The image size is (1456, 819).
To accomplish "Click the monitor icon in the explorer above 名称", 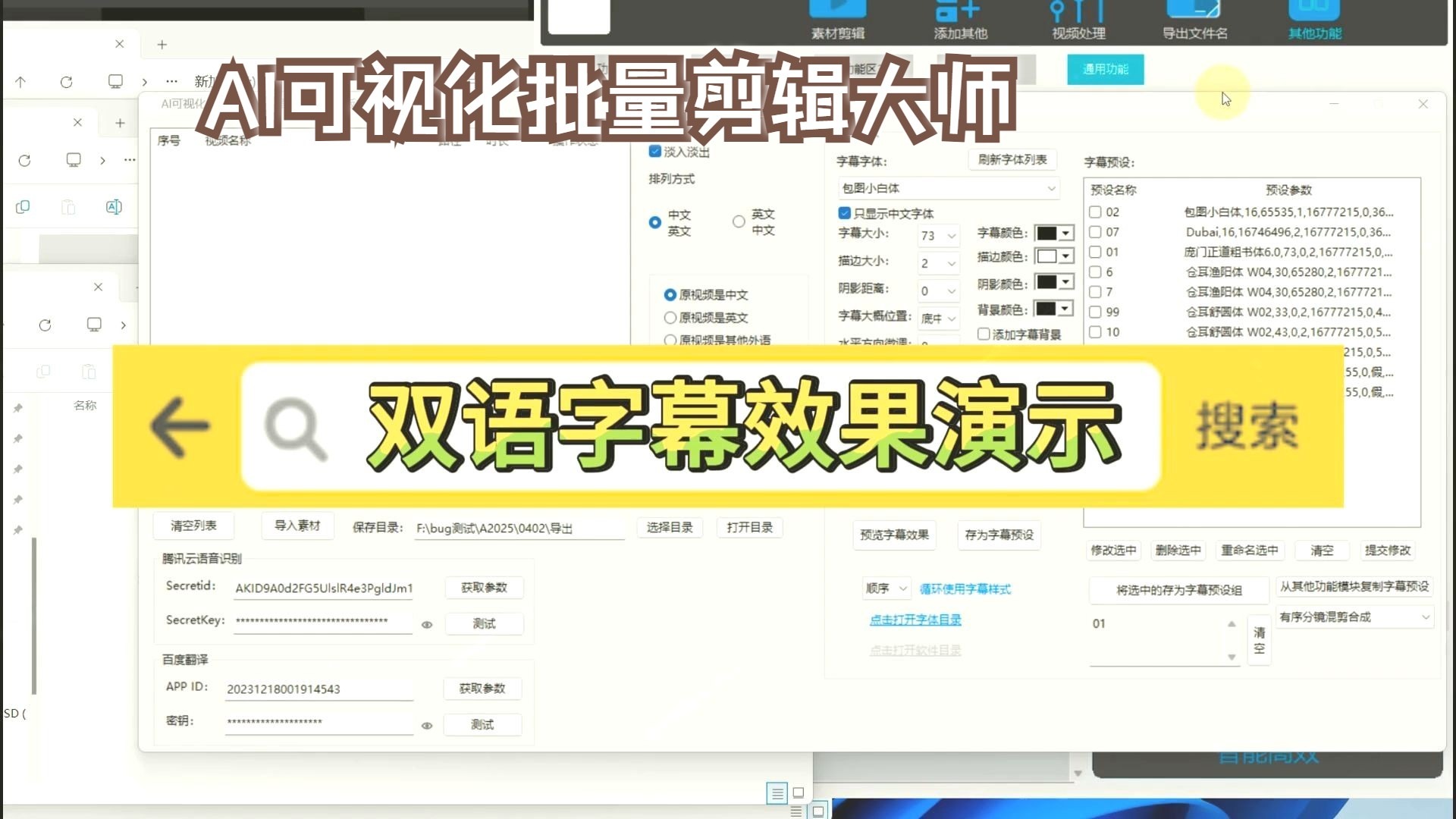I will point(94,325).
